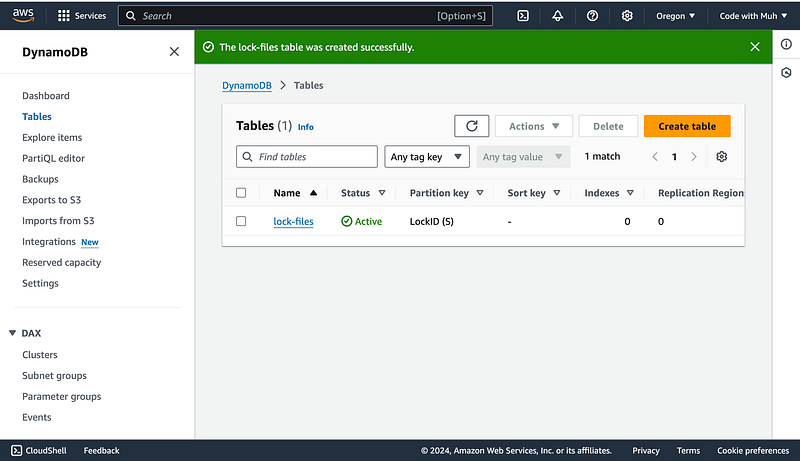This screenshot has height=461, width=800.
Task: Click the search magnifier icon in top bar
Action: click(x=131, y=16)
